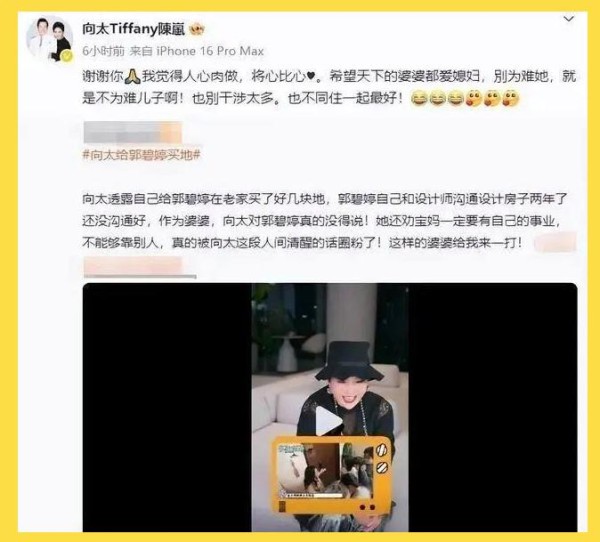Open the chevron menu on the post
This screenshot has width=600, height=542.
569,19
